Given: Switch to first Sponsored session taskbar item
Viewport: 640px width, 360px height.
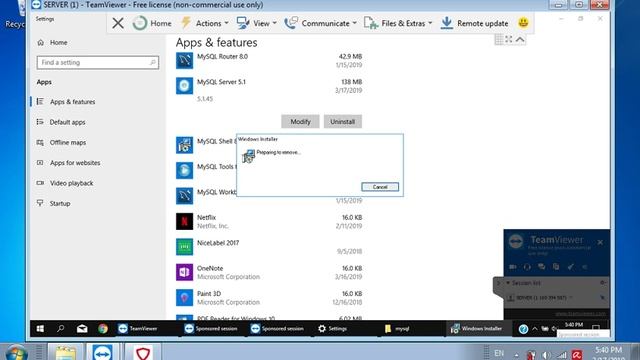Looking at the screenshot, I should [x=211, y=329].
